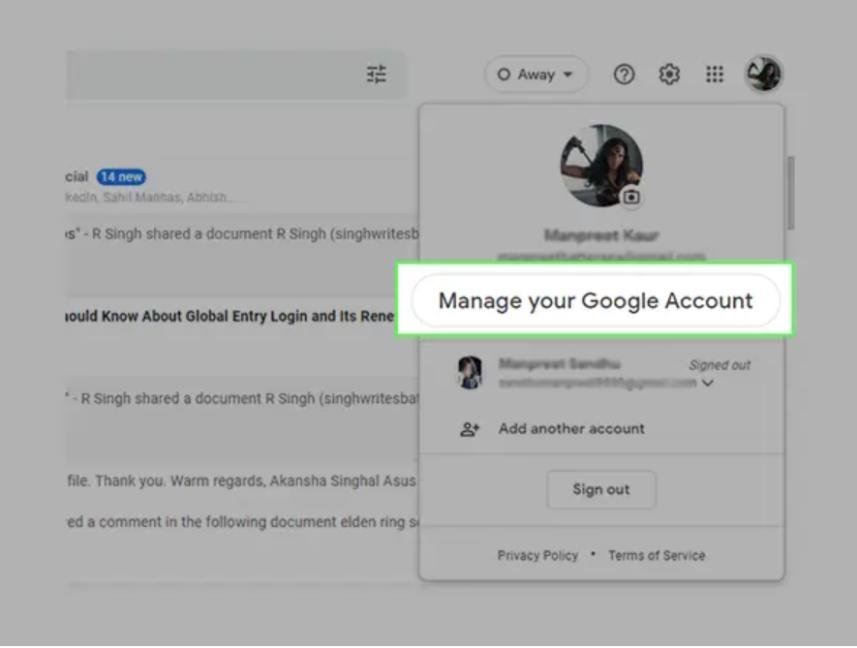Click the Add another account person icon
The width and height of the screenshot is (857, 648).
(469, 429)
